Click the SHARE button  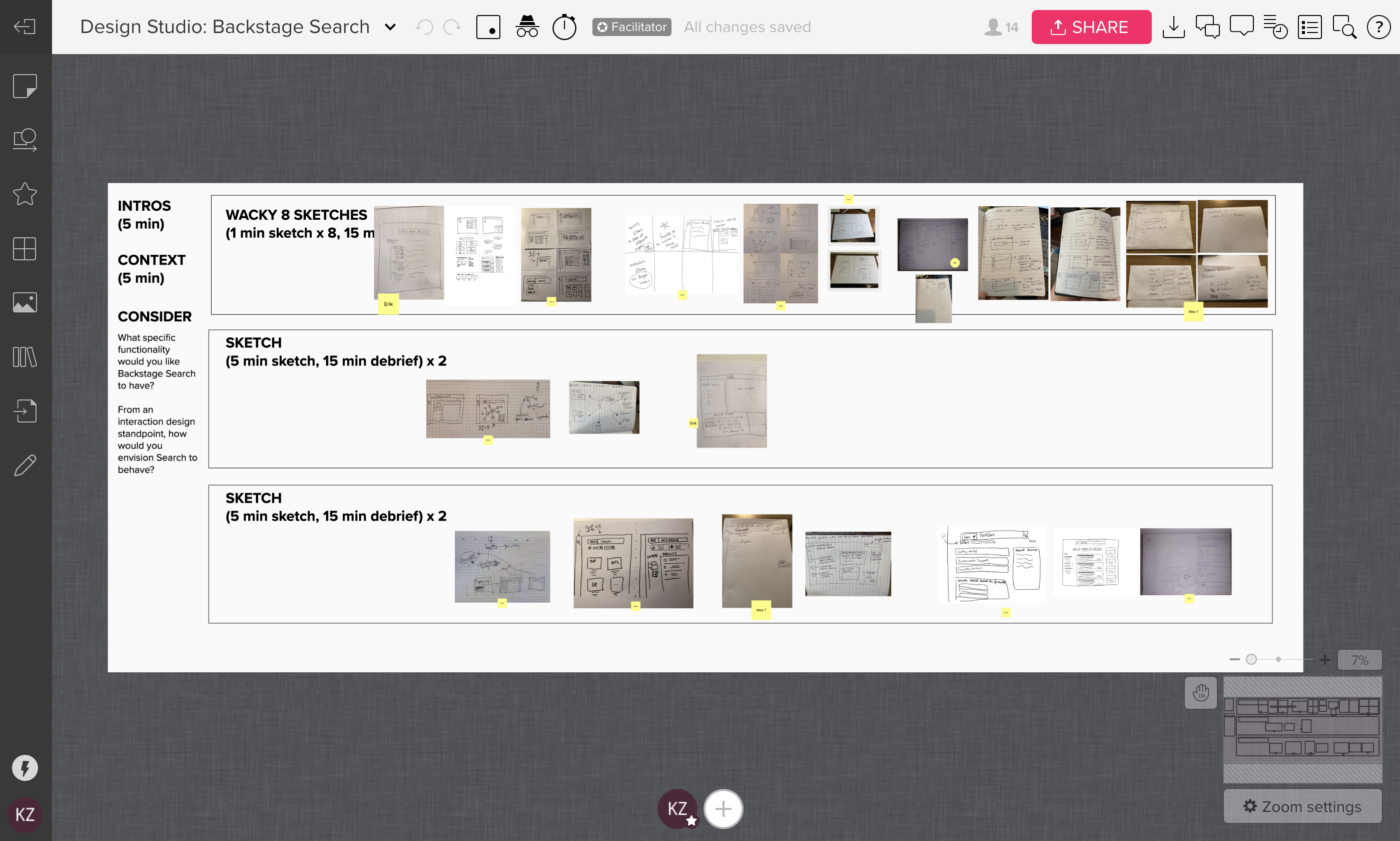1091,27
